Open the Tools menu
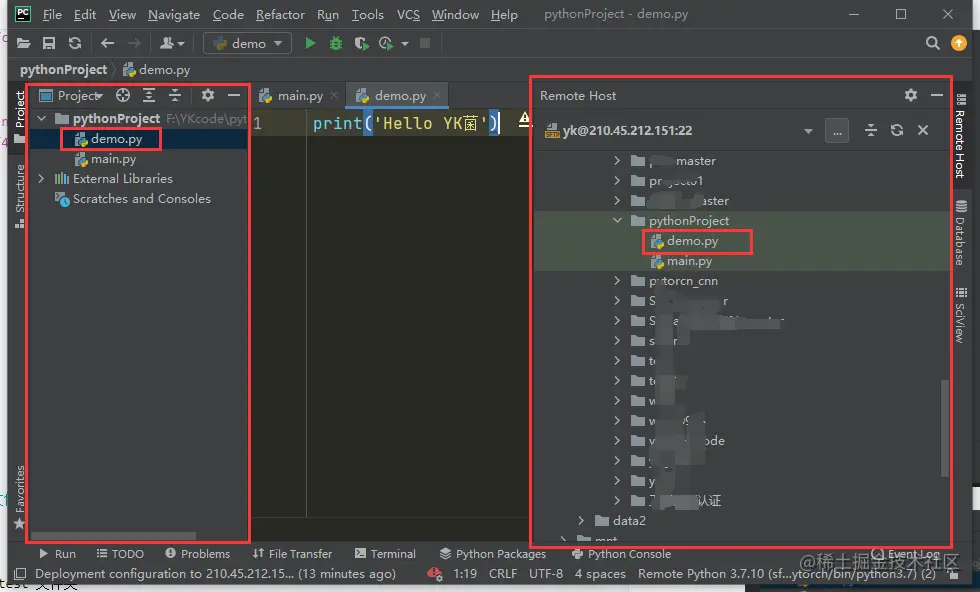 (x=368, y=14)
